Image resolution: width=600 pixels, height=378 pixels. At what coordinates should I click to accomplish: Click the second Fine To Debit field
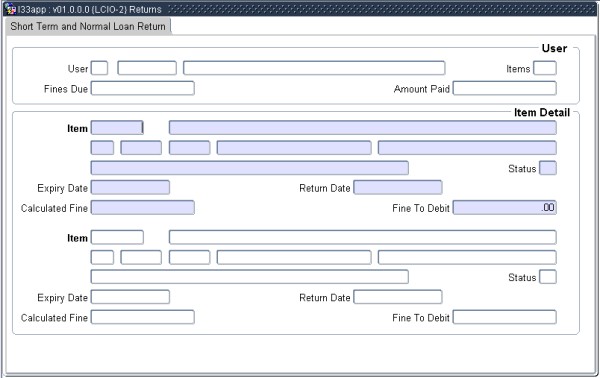[x=505, y=317]
